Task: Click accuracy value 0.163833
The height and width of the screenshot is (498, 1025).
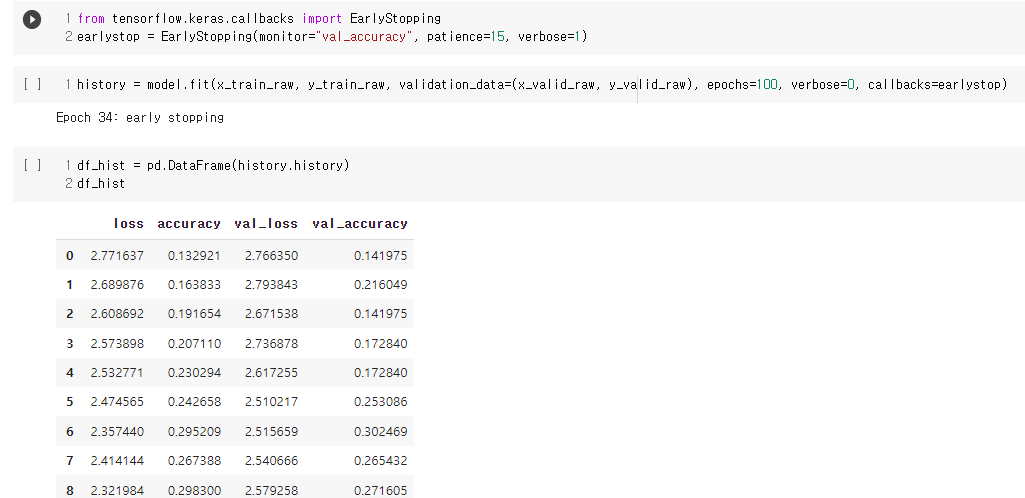Action: coord(194,285)
